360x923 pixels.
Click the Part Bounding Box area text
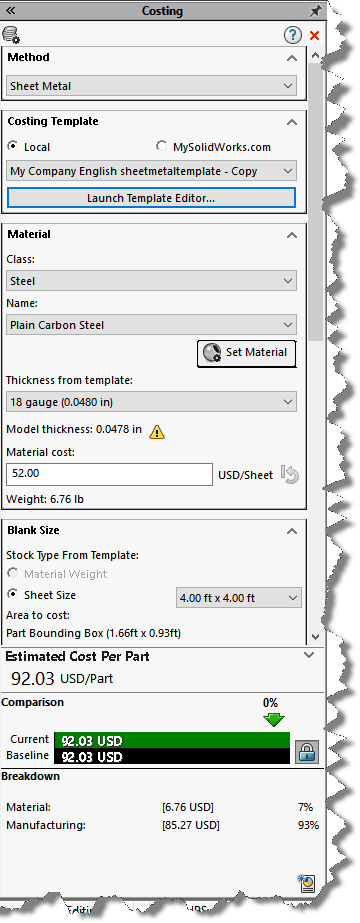point(94,633)
